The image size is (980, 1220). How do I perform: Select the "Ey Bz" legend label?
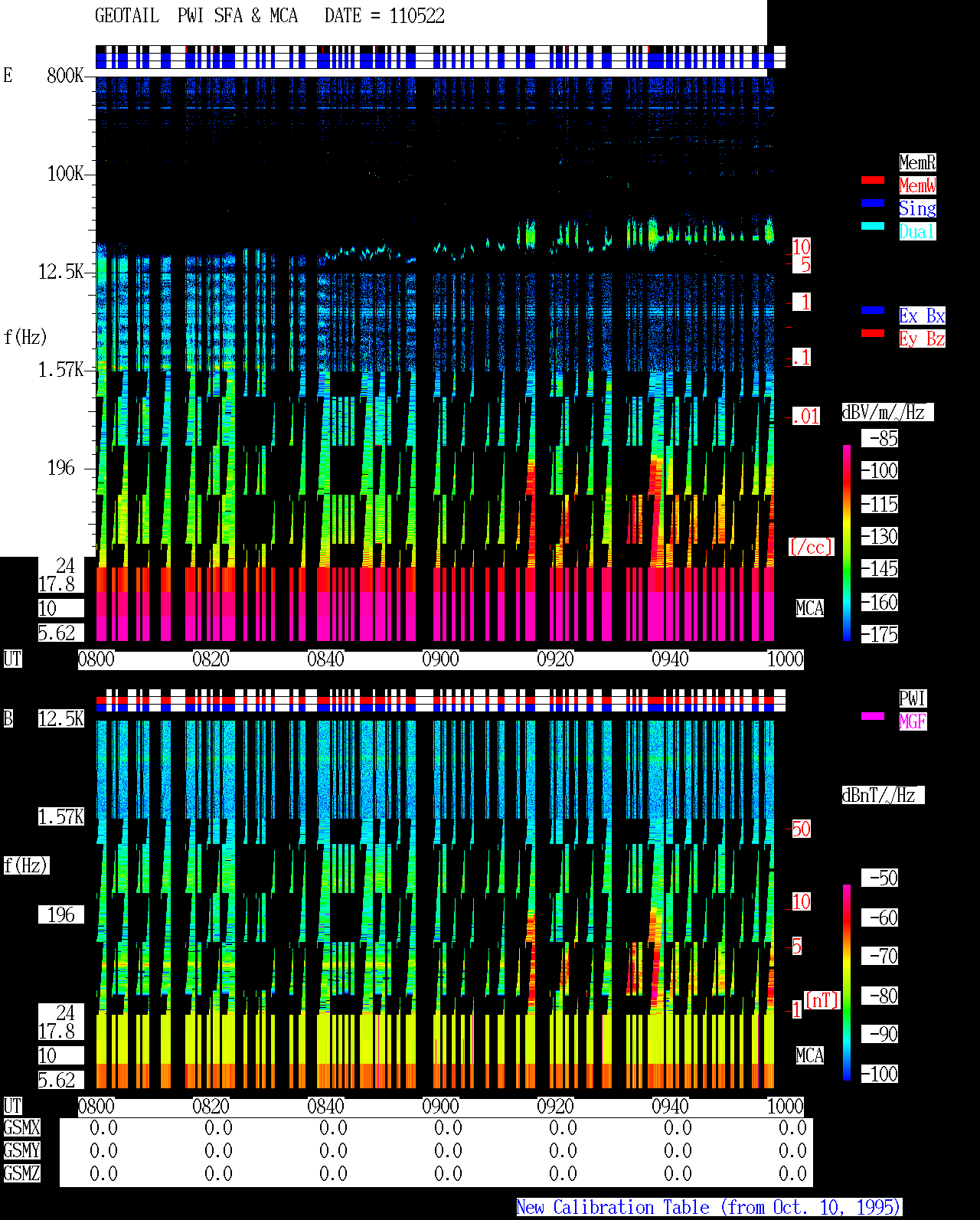click(x=922, y=339)
